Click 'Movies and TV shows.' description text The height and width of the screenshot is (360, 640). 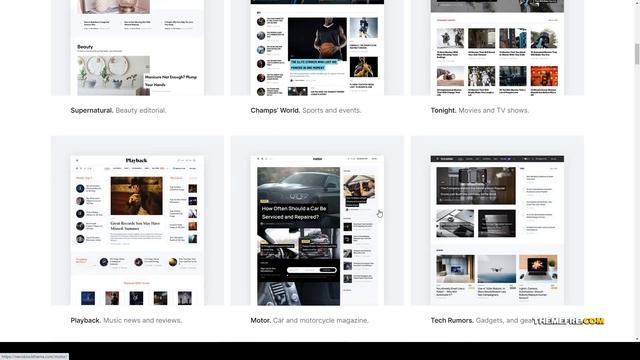click(x=493, y=110)
